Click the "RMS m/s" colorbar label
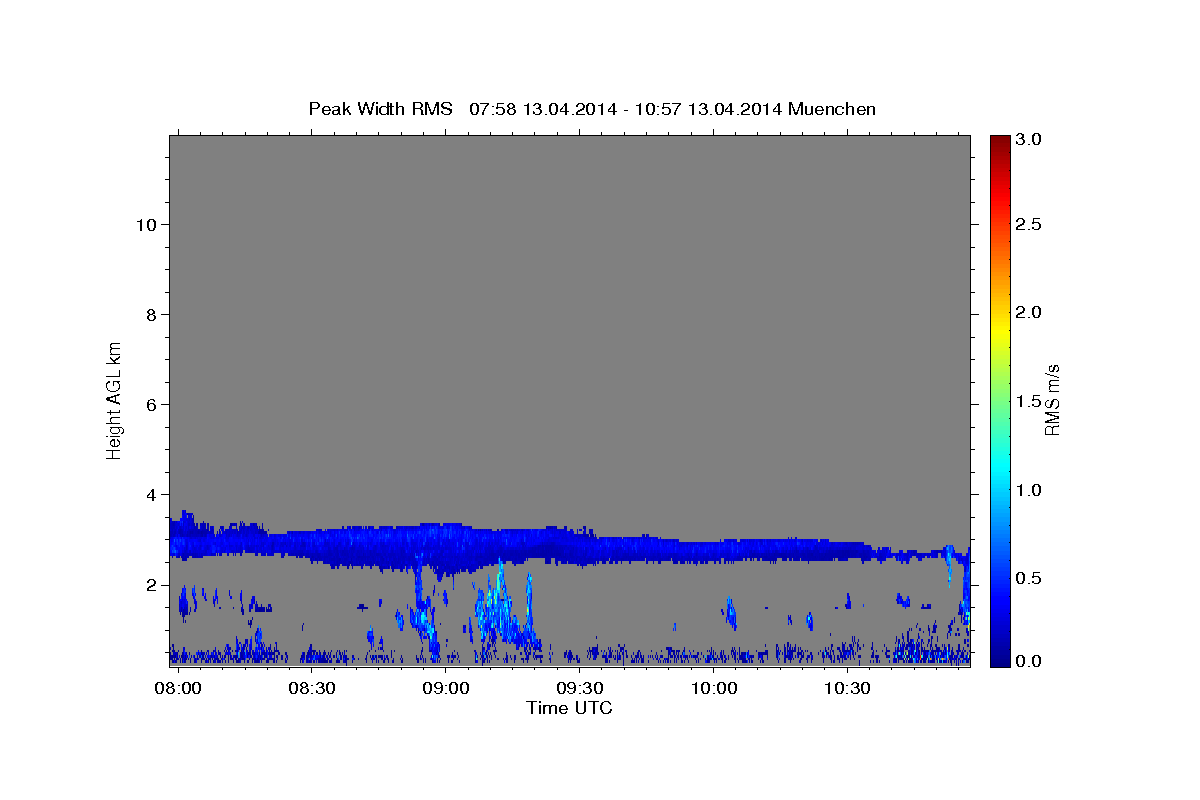 [1052, 400]
